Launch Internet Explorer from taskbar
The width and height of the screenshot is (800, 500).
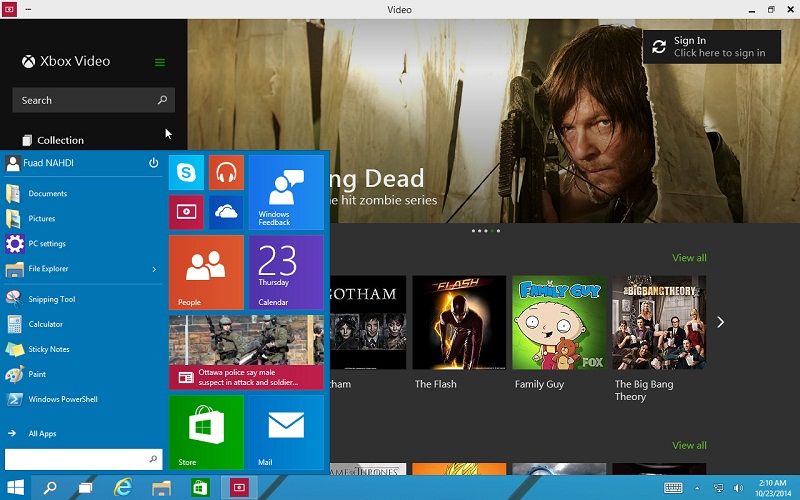(123, 488)
